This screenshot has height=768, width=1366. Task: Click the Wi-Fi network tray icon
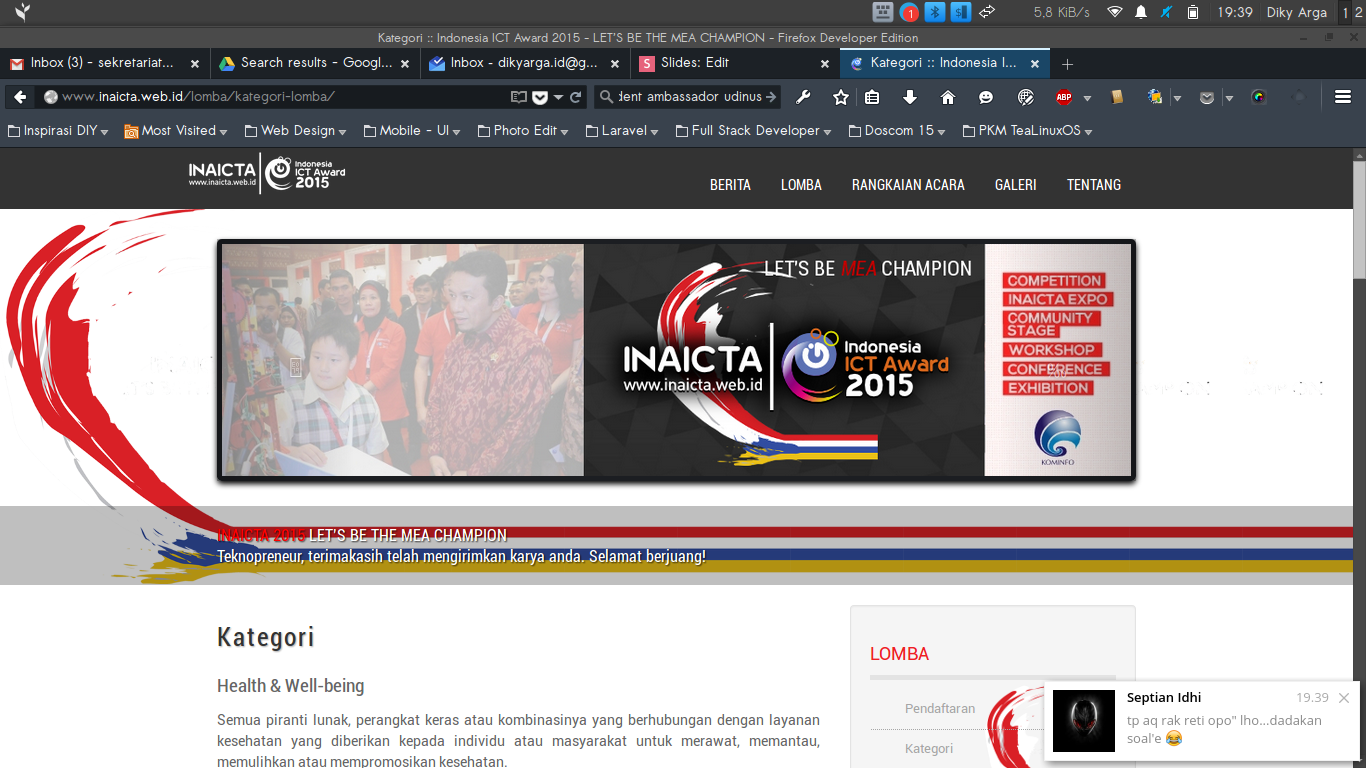(x=1115, y=12)
